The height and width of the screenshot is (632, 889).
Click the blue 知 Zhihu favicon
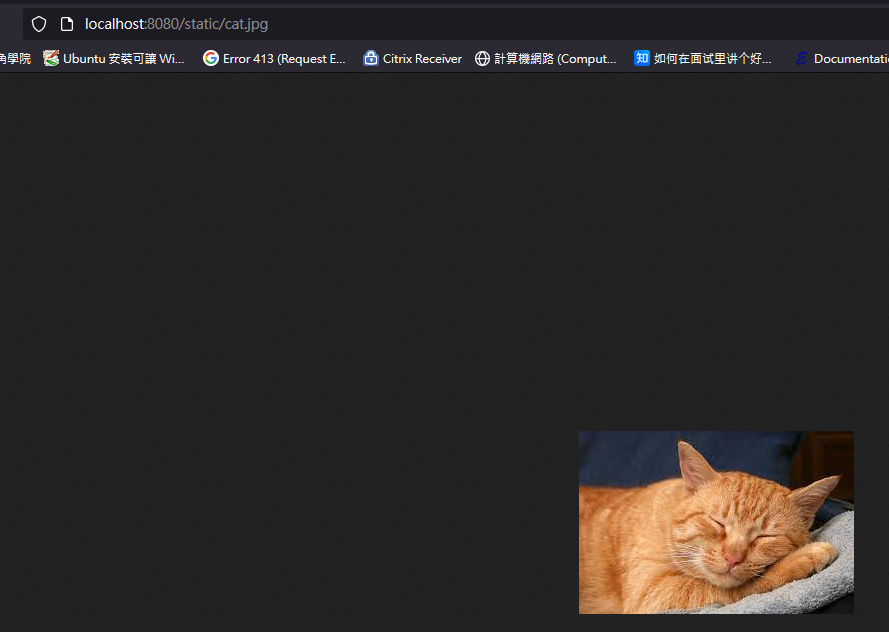coord(642,58)
